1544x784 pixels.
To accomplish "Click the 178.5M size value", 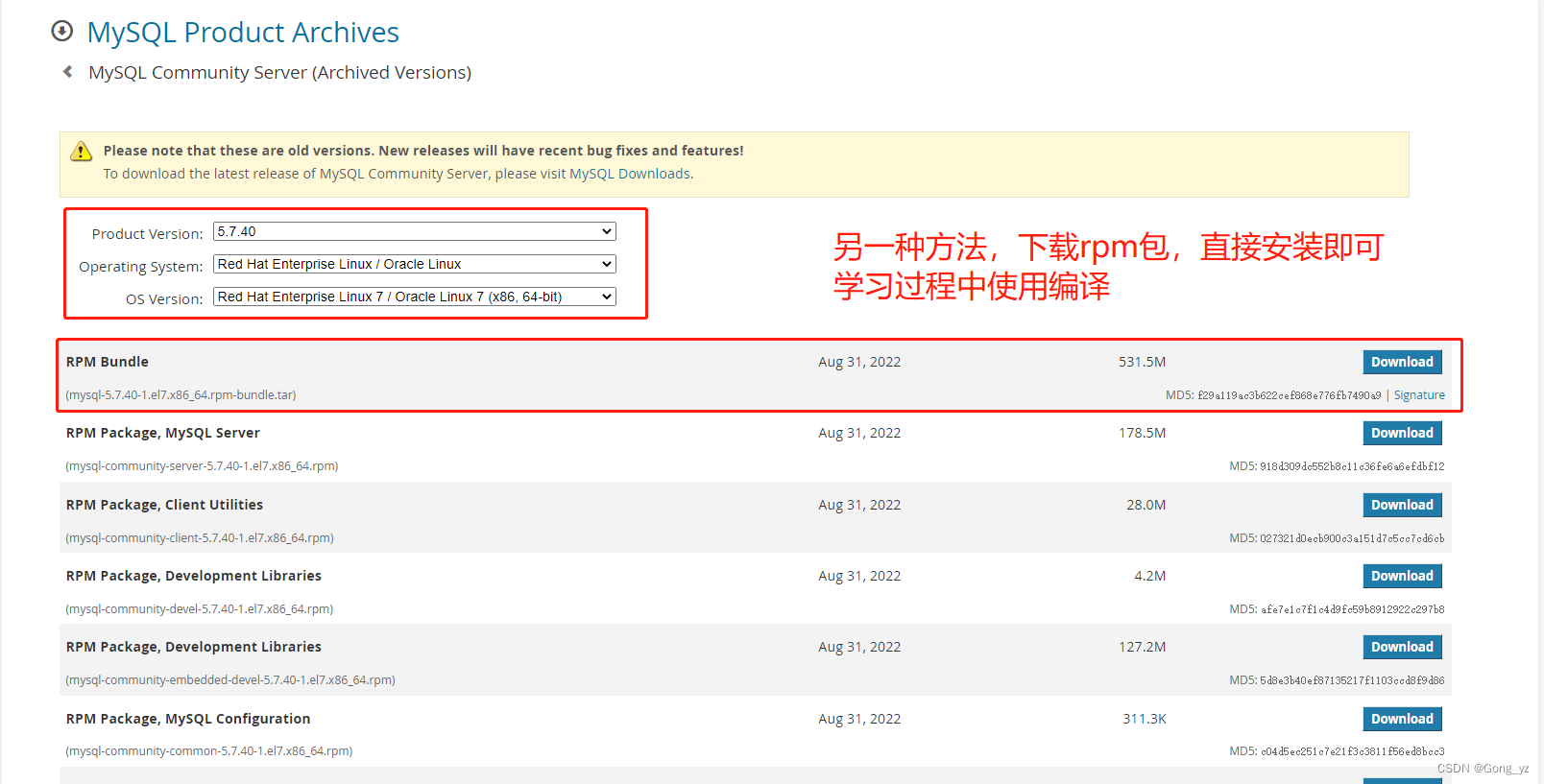I will pos(1142,433).
